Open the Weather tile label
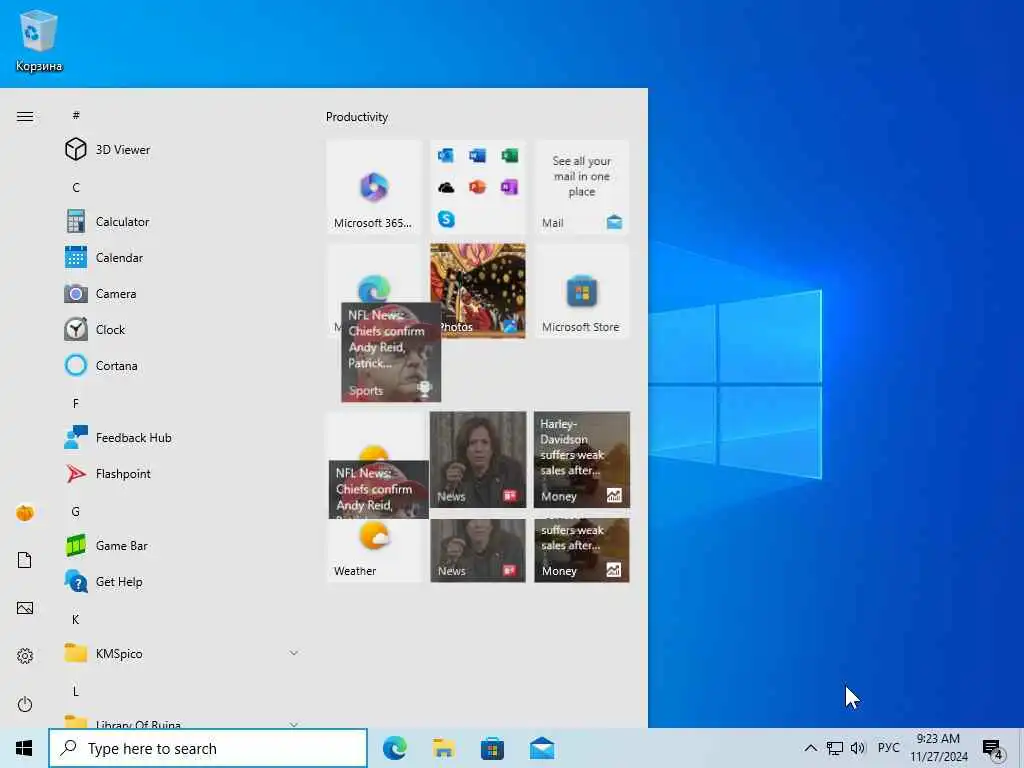Screen dimensions: 1024x768 [355, 571]
